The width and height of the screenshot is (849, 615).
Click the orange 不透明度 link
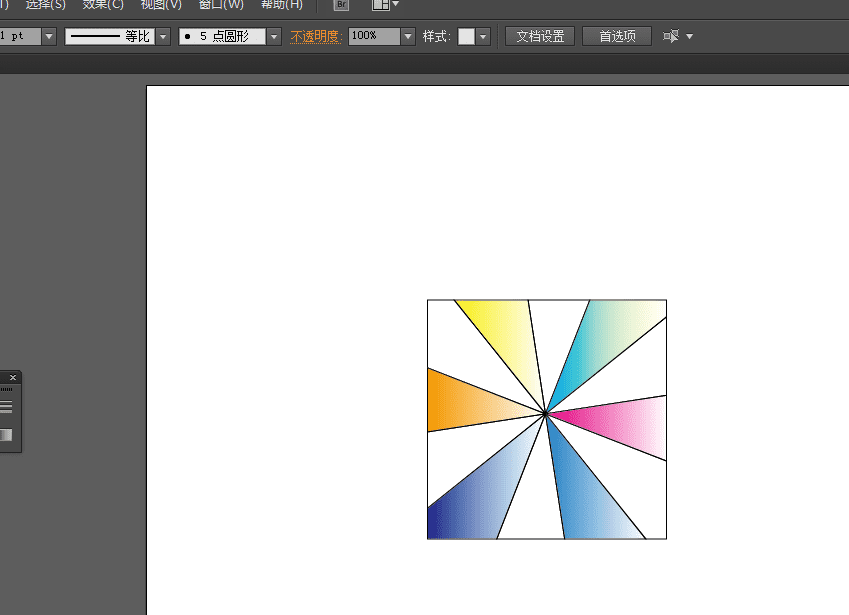316,37
